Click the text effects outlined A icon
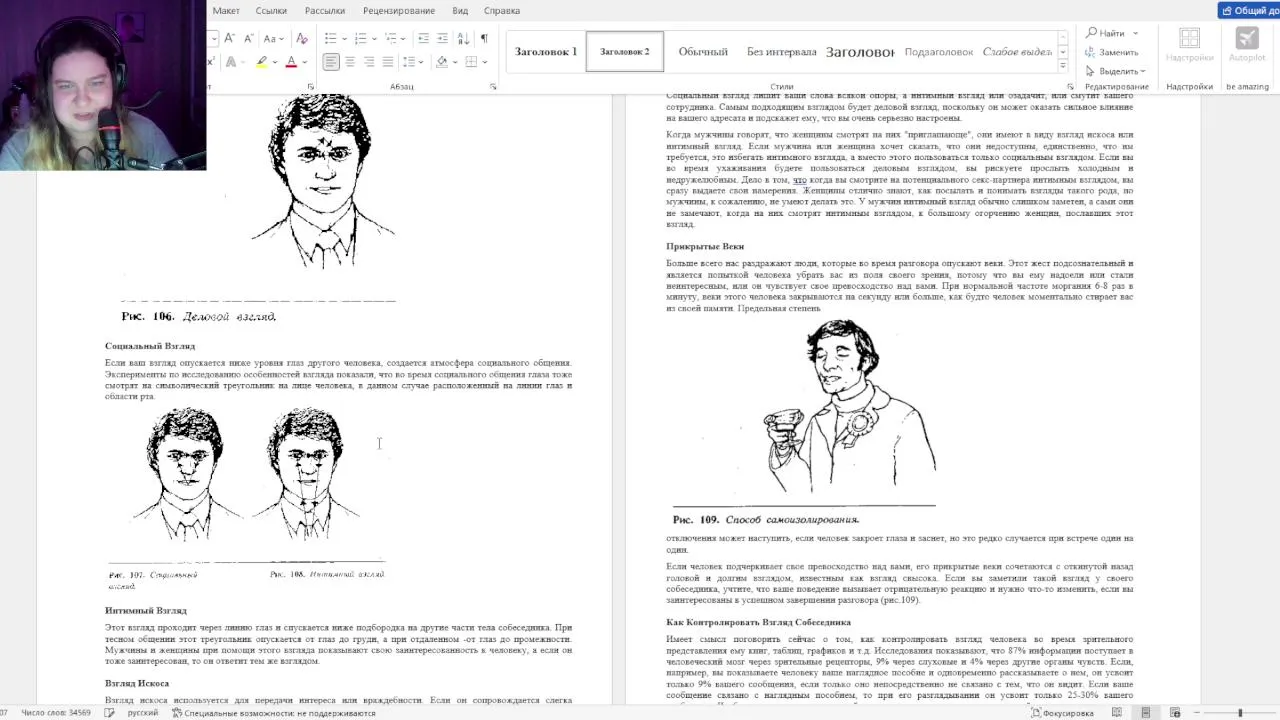This screenshot has height=720, width=1280. 230,62
